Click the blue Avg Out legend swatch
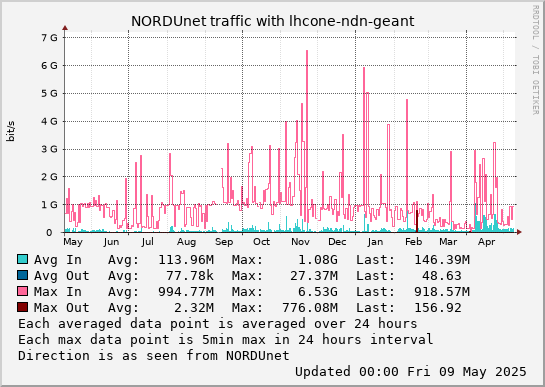Viewport: 545px width, 387px height. (23, 275)
